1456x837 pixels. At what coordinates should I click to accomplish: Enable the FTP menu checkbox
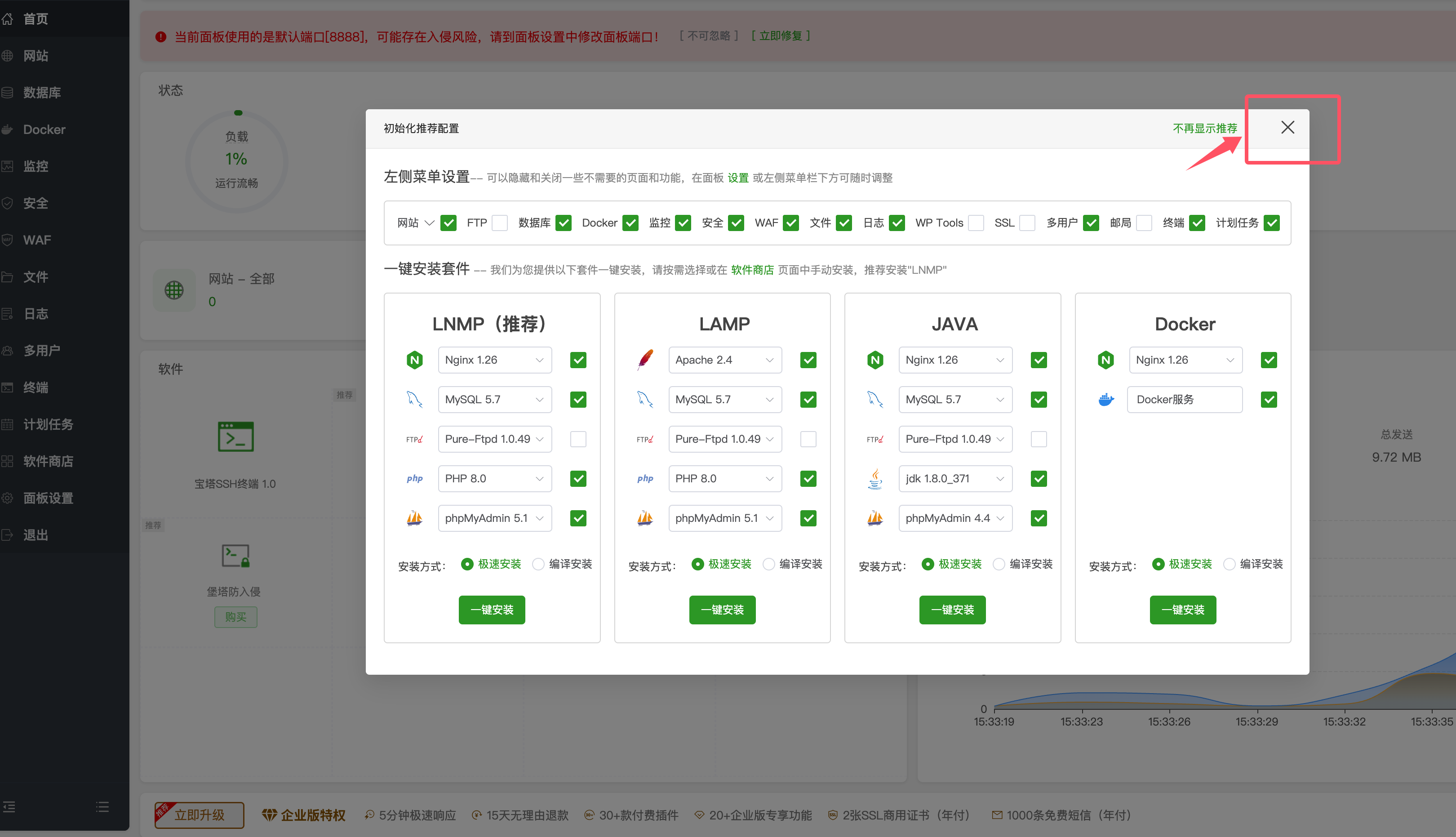[x=500, y=223]
